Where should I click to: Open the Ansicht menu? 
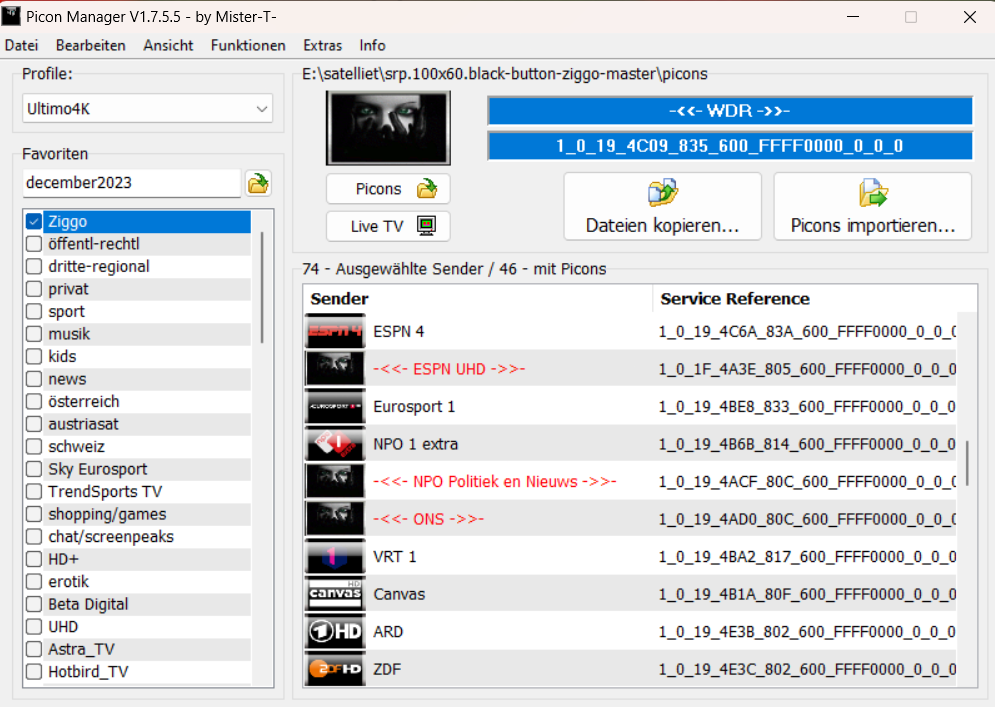tap(168, 45)
